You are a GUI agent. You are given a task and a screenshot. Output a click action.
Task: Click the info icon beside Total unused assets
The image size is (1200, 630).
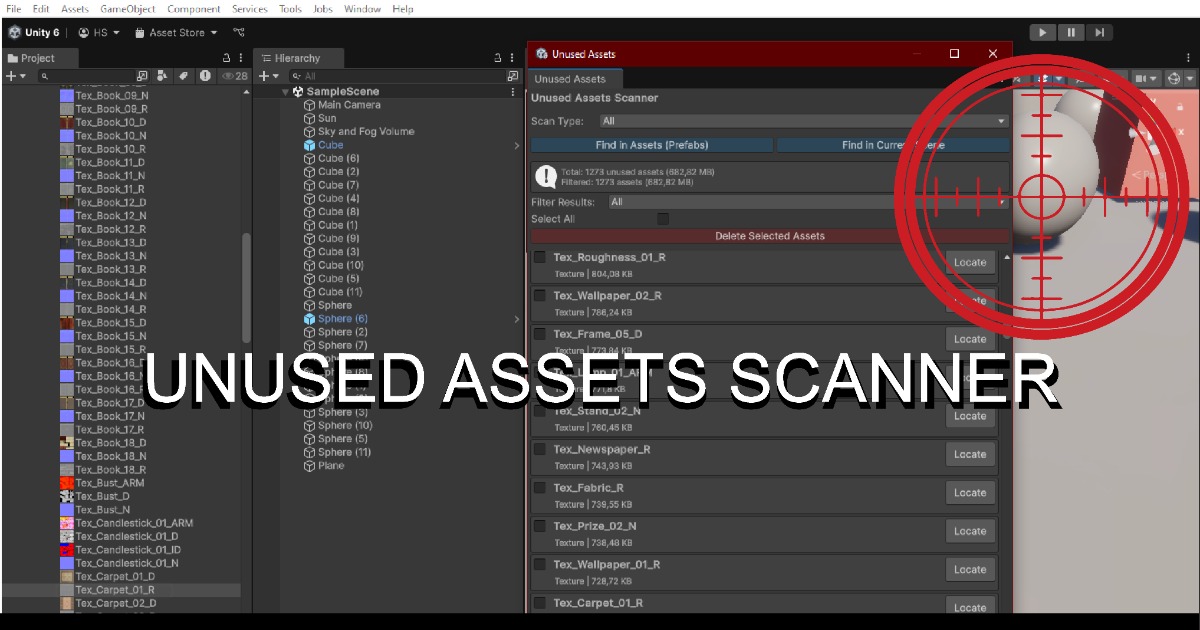click(x=545, y=177)
